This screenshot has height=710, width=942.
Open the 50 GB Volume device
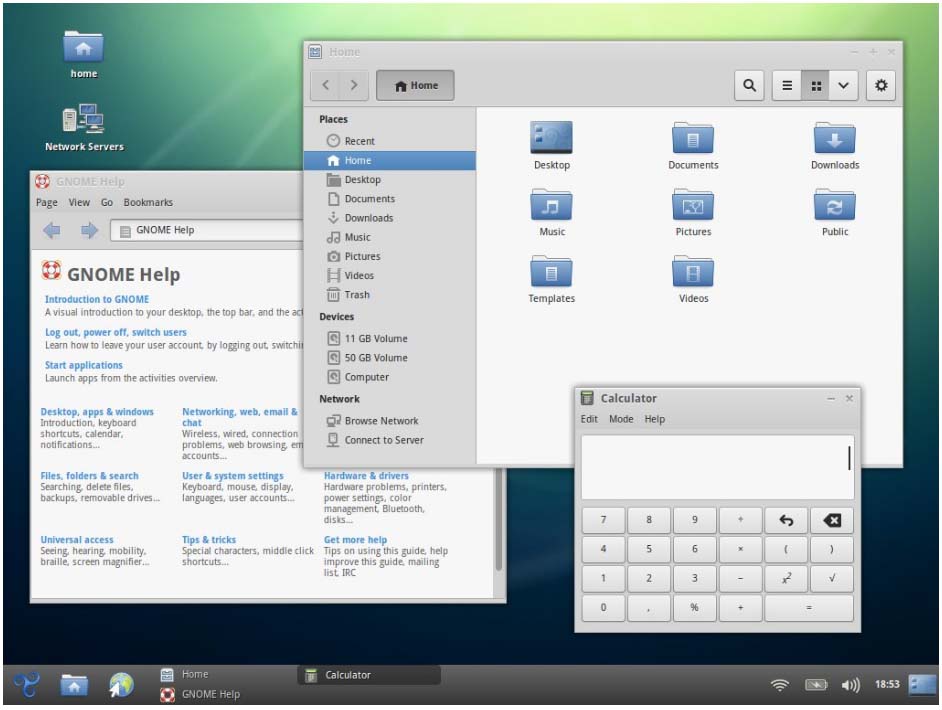pyautogui.click(x=389, y=358)
